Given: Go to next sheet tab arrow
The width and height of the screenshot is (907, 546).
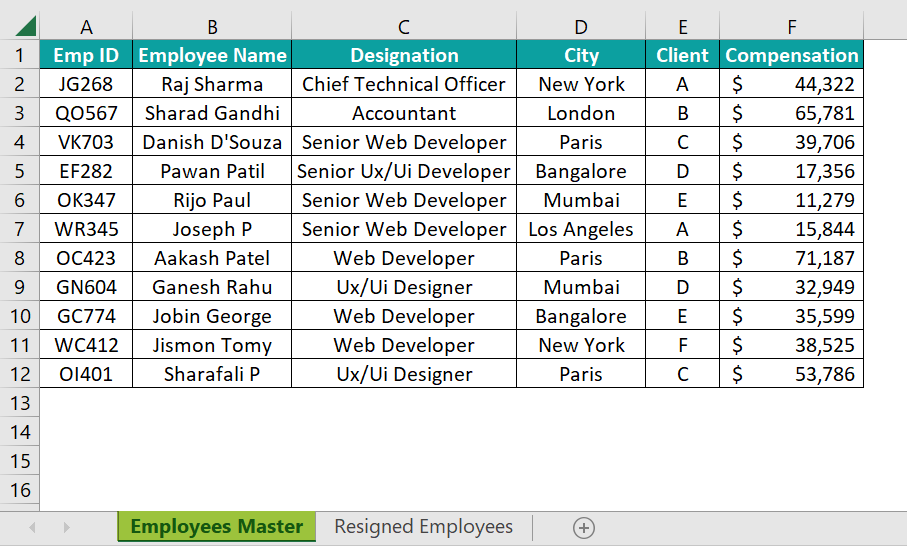Looking at the screenshot, I should tap(67, 527).
